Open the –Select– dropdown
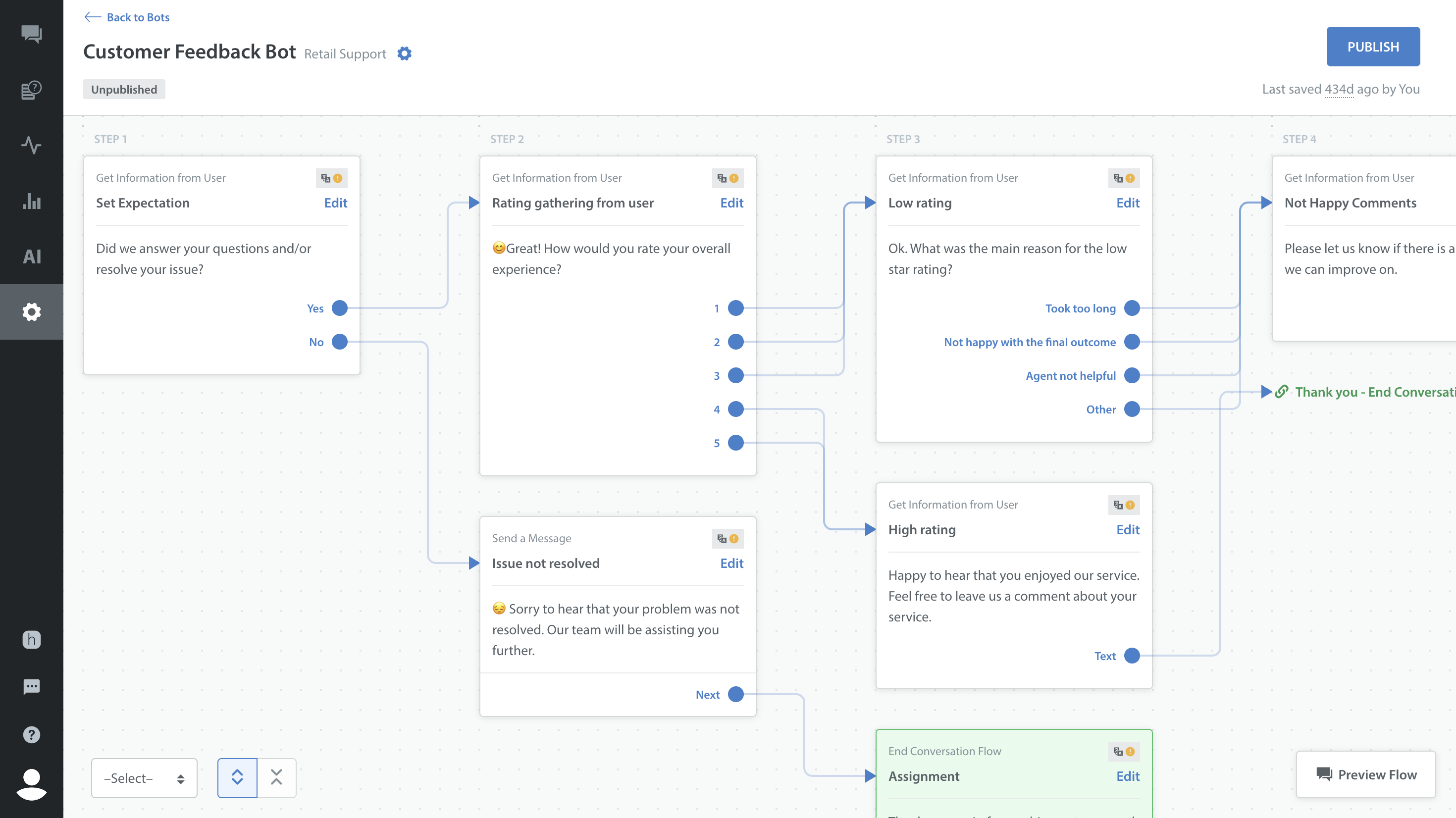The image size is (1456, 818). 144,778
